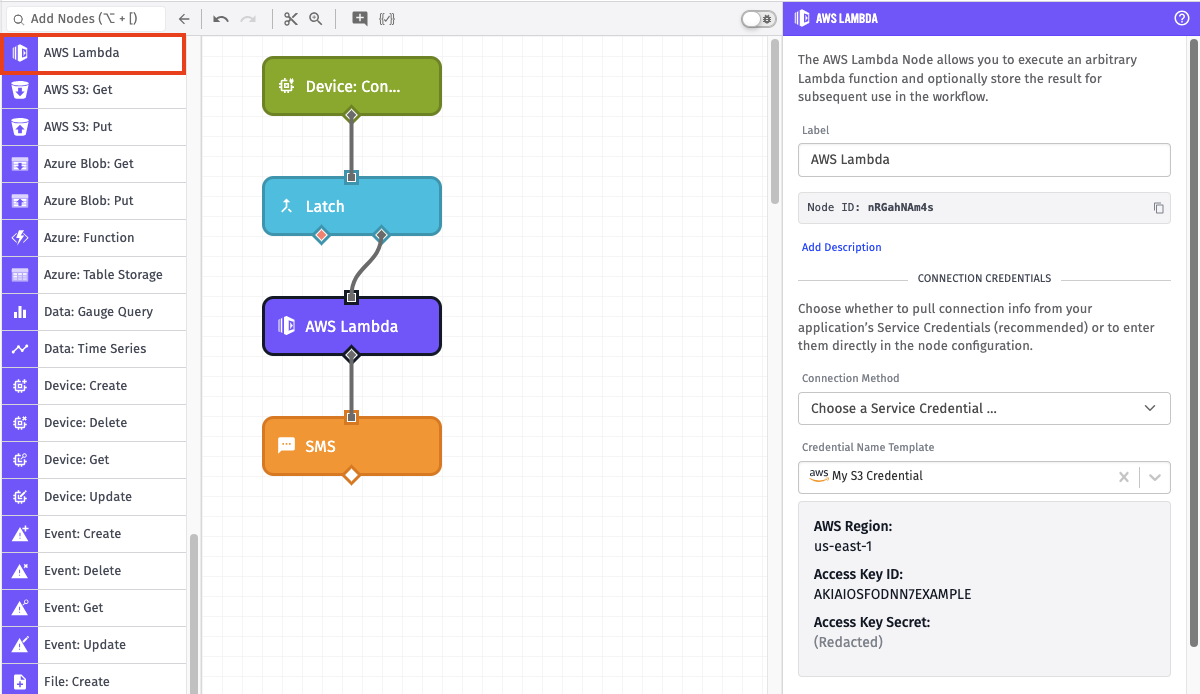The image size is (1200, 694).
Task: Select the Device: Con... trigger node
Action: (351, 86)
